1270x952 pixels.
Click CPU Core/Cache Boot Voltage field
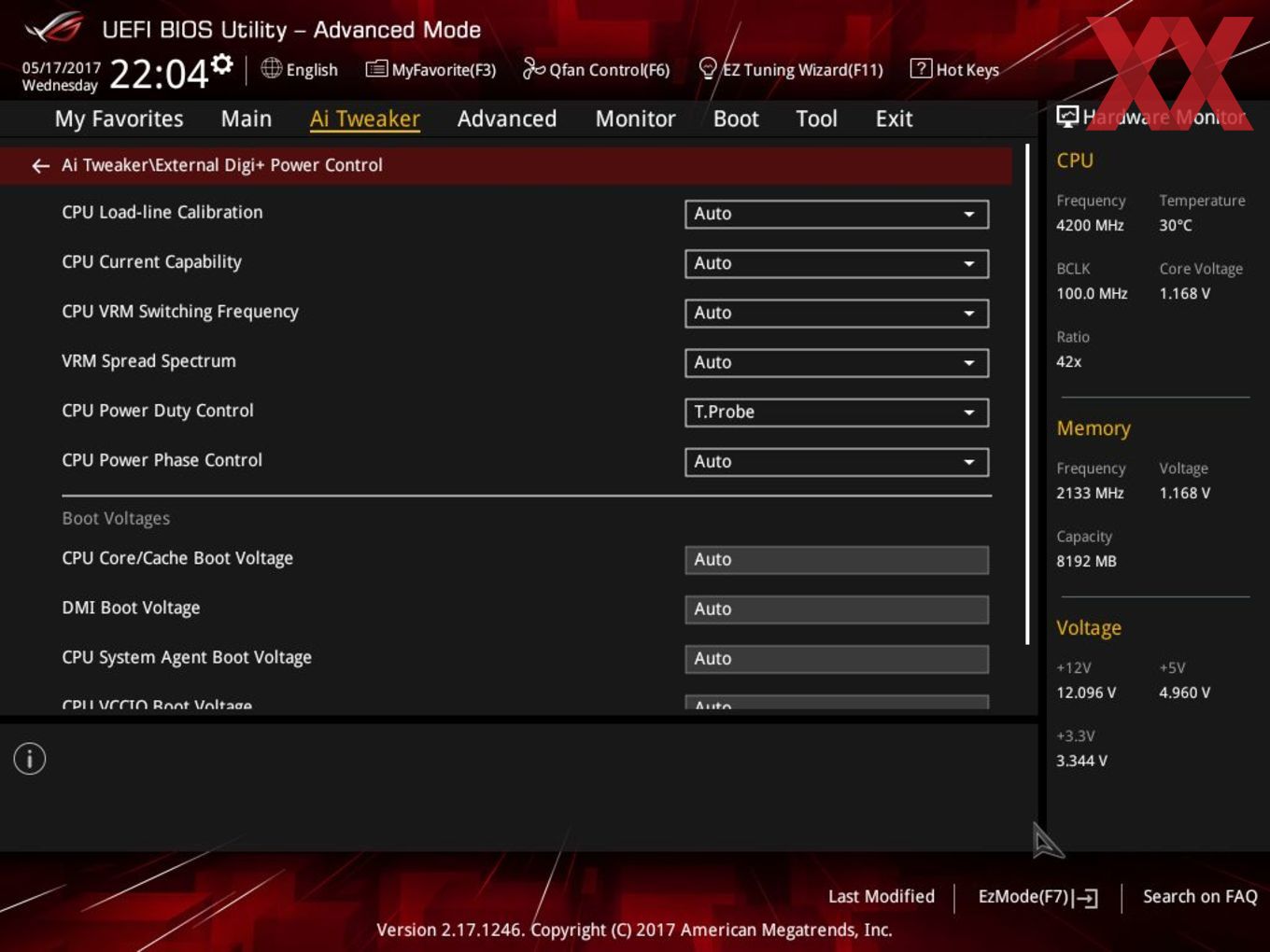837,559
